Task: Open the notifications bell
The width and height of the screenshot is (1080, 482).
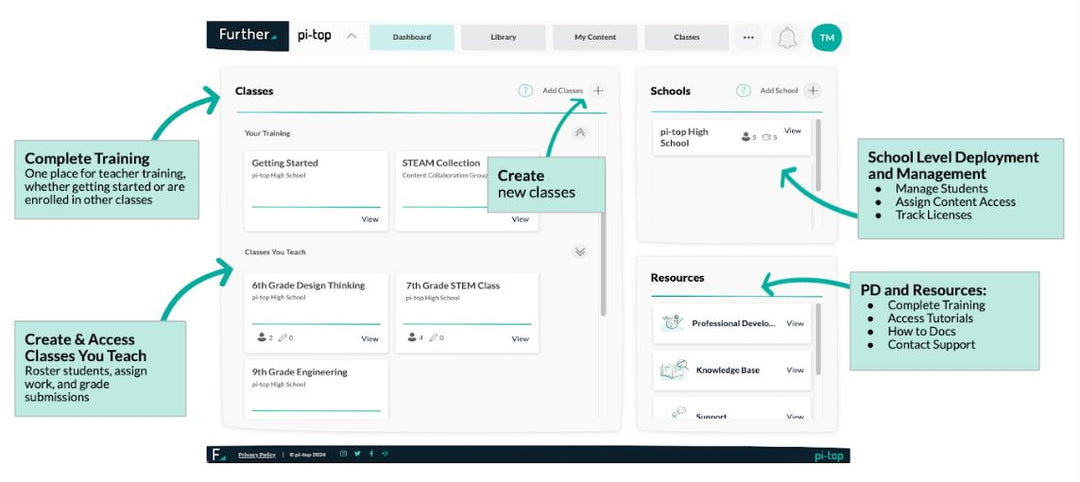Action: coord(787,38)
